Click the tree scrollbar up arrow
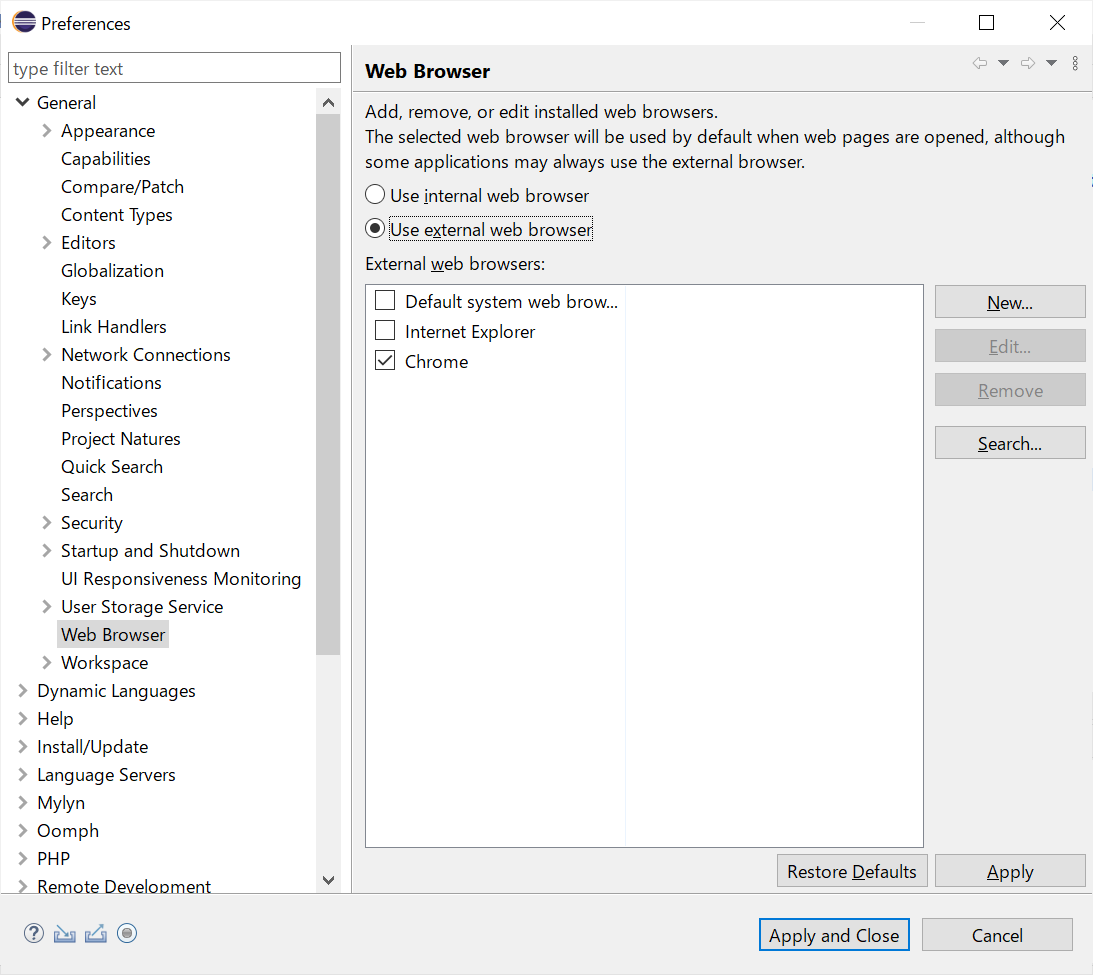The width and height of the screenshot is (1093, 975). (x=328, y=103)
